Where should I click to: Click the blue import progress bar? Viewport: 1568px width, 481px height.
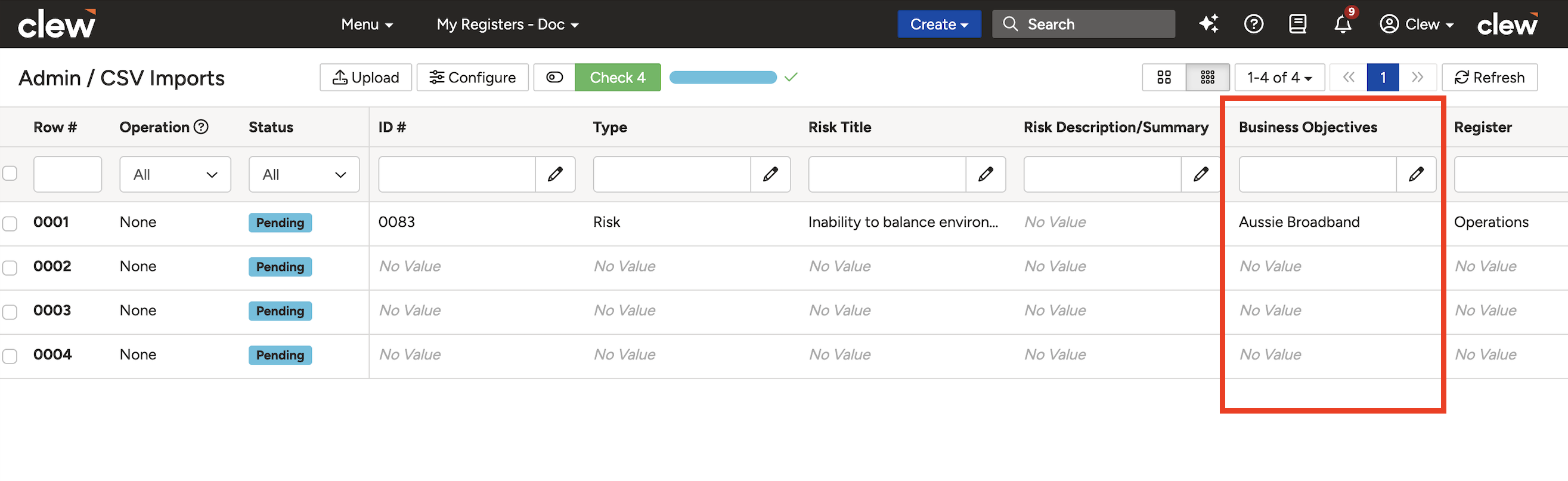[723, 78]
